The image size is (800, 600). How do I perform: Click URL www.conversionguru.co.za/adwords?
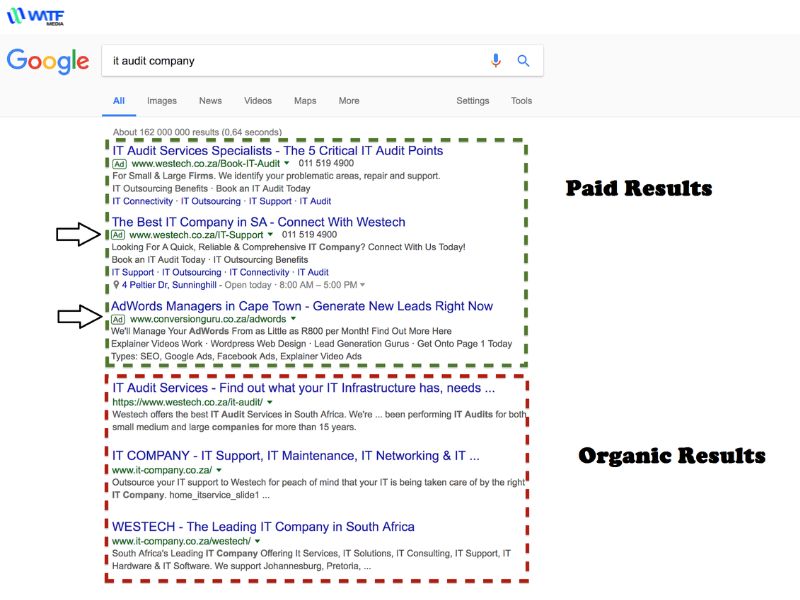click(208, 319)
